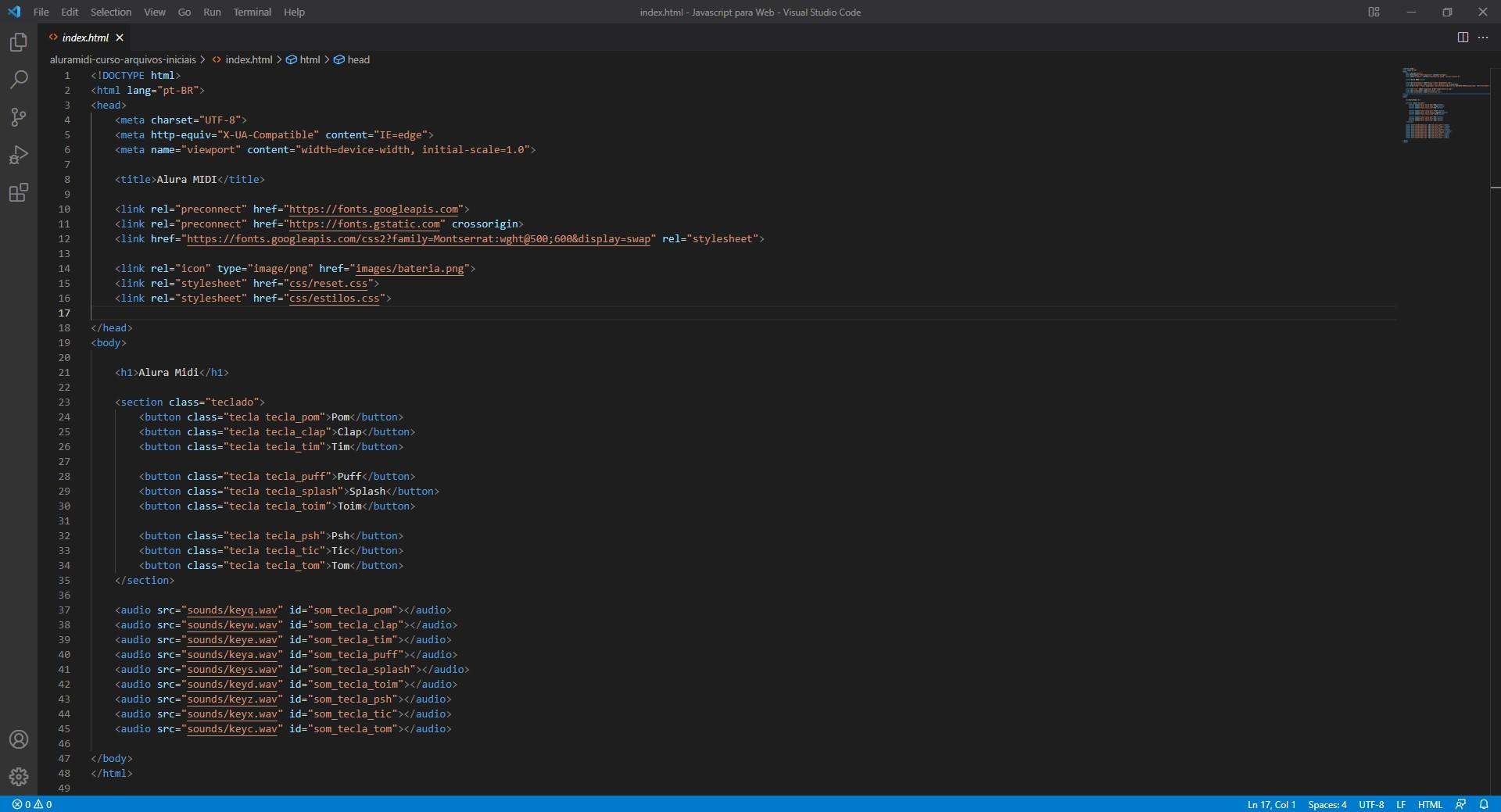Screen dimensions: 1501x812
Task: Click the fonts.gstatic.com link
Action: [364, 224]
